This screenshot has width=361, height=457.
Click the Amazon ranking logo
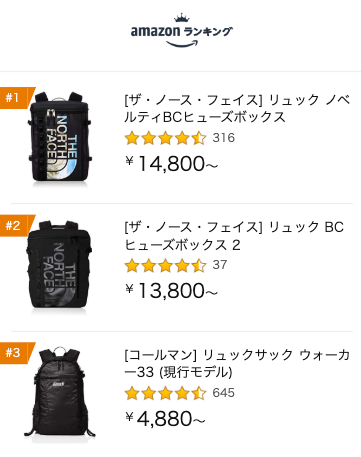(181, 30)
